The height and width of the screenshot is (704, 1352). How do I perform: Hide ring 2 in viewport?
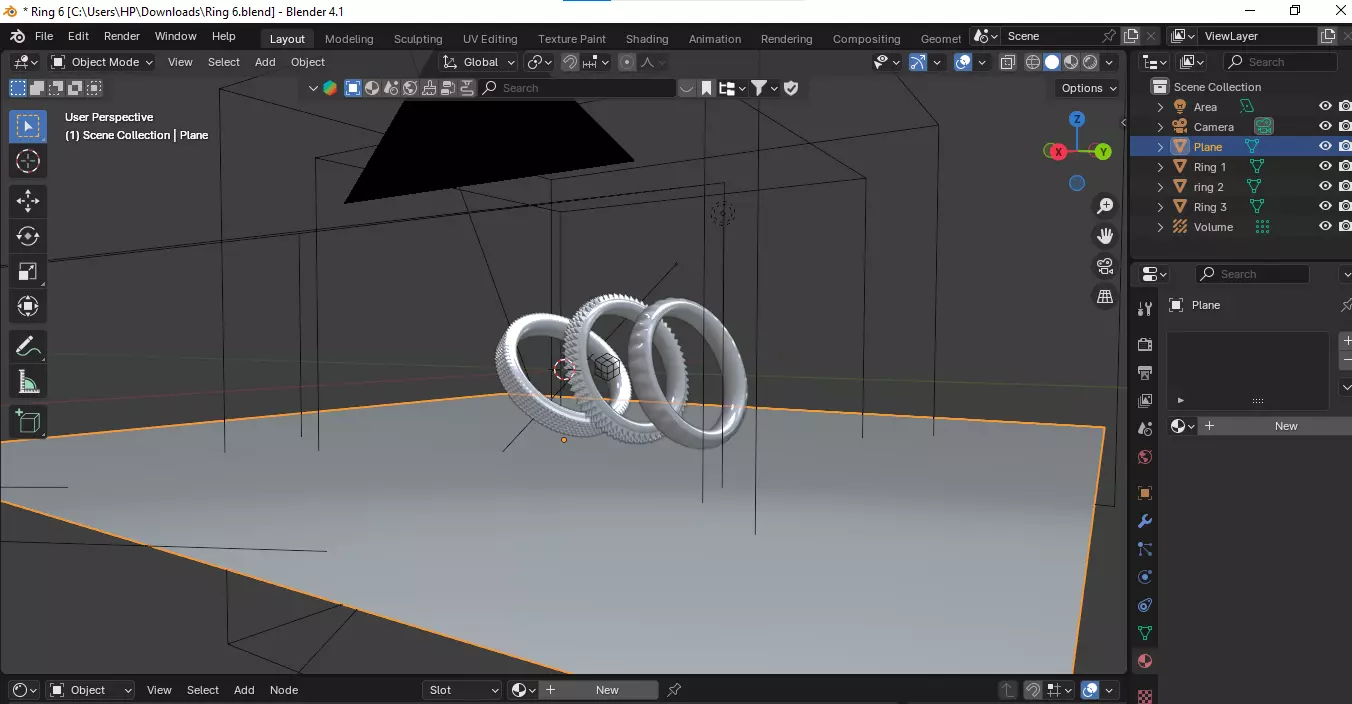coord(1325,187)
